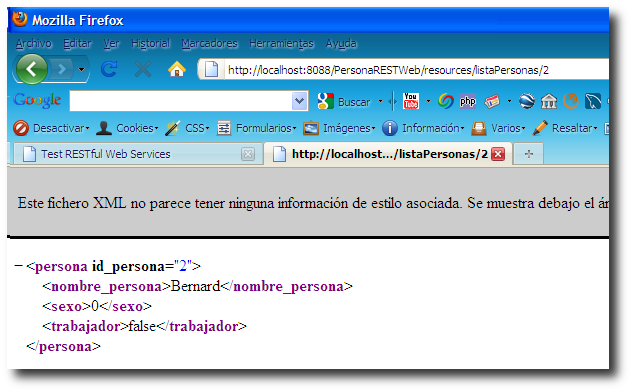
Task: Open the home page icon
Action: click(177, 69)
